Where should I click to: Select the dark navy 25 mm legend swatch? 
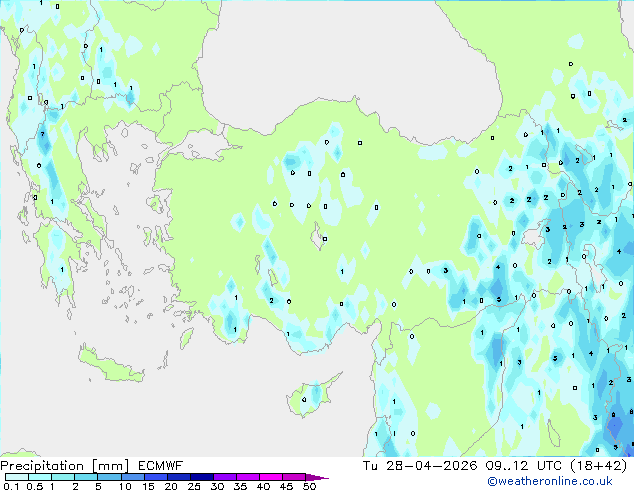pyautogui.click(x=202, y=477)
